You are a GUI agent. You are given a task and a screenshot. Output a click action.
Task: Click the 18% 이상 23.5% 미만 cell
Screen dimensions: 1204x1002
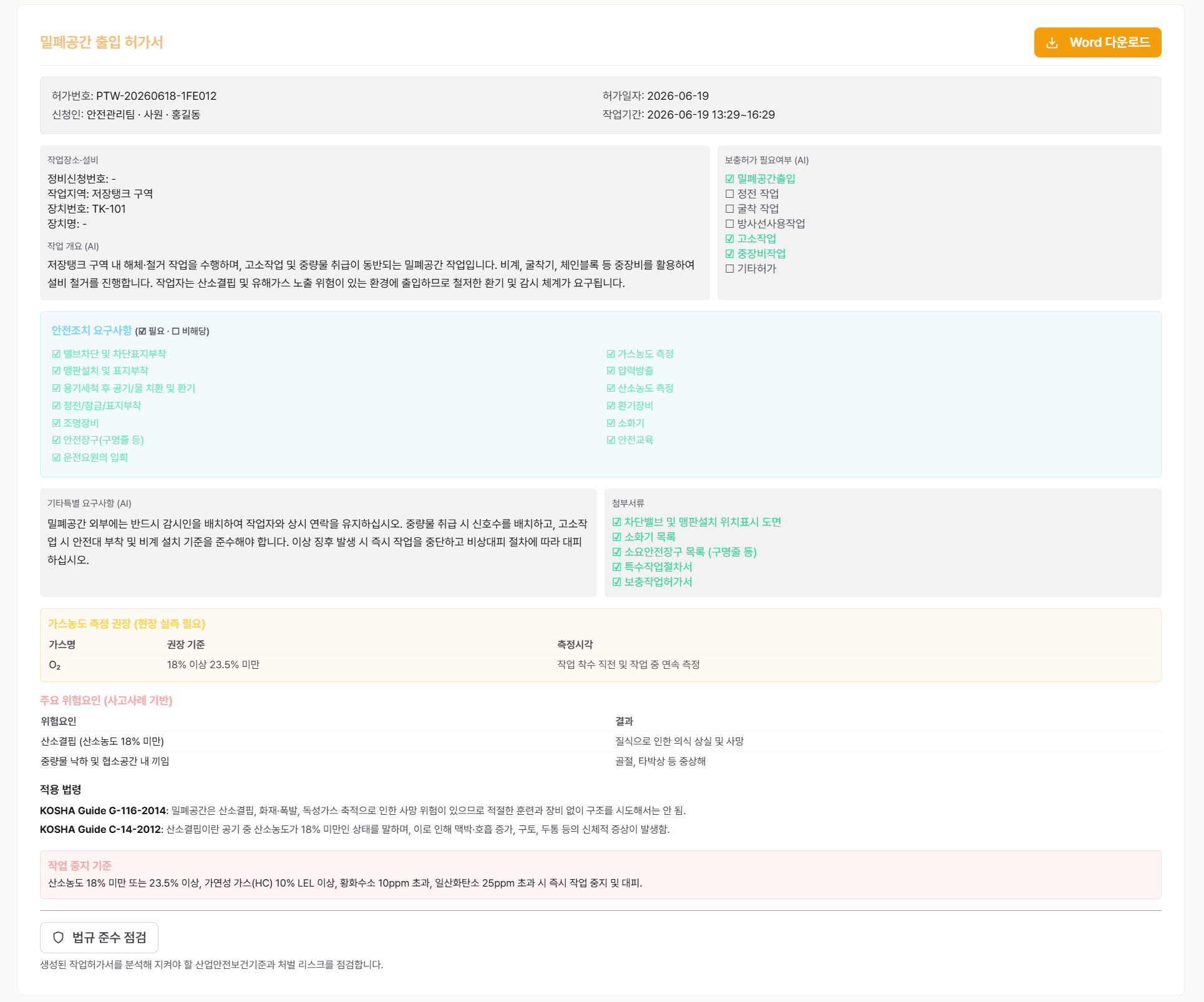213,665
